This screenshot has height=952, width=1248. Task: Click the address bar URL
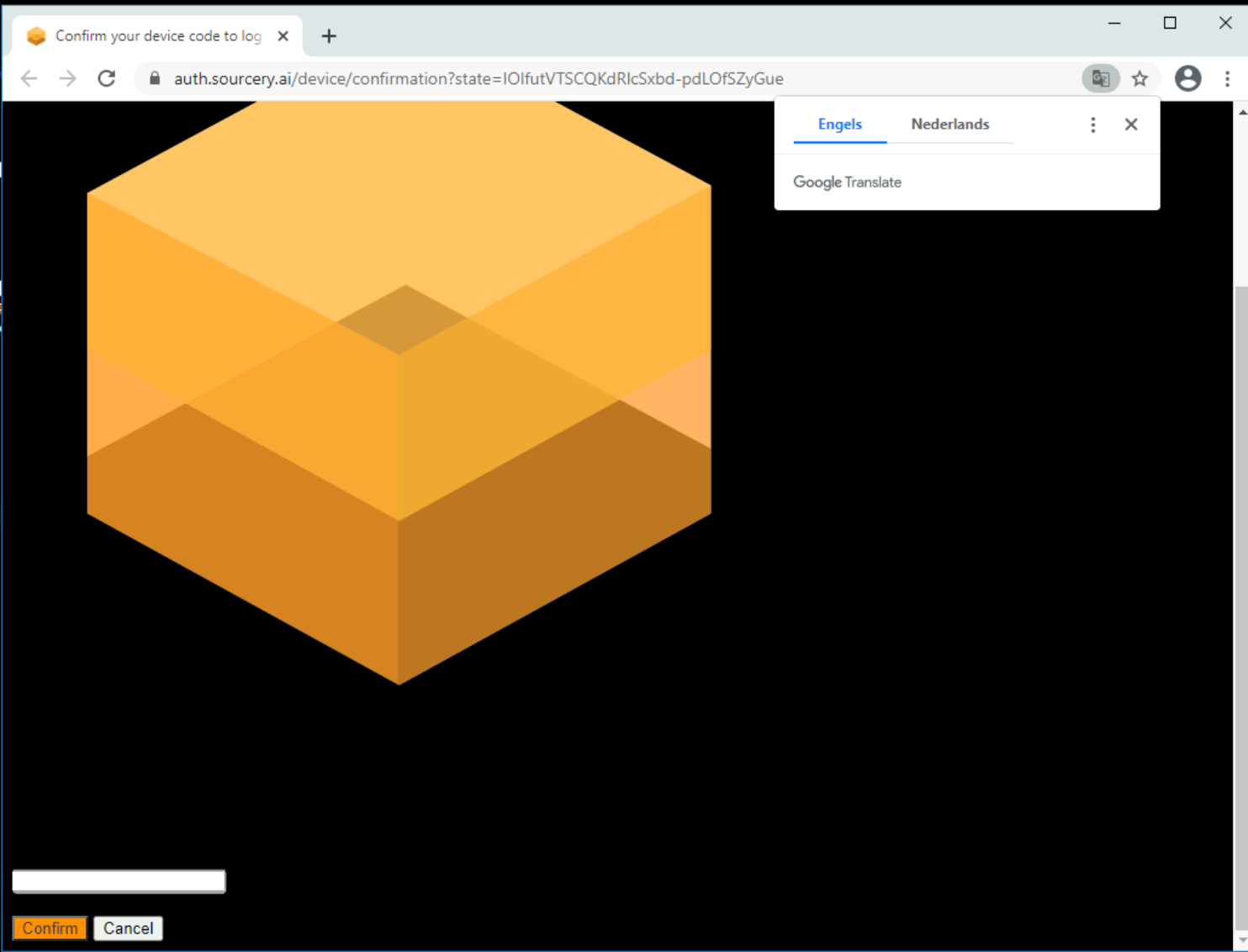(479, 78)
